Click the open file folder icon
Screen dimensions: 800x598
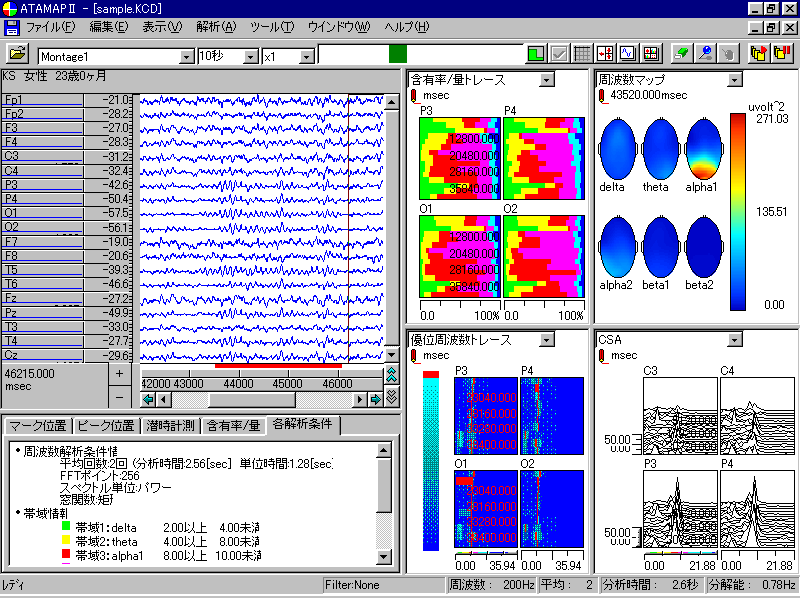click(18, 54)
